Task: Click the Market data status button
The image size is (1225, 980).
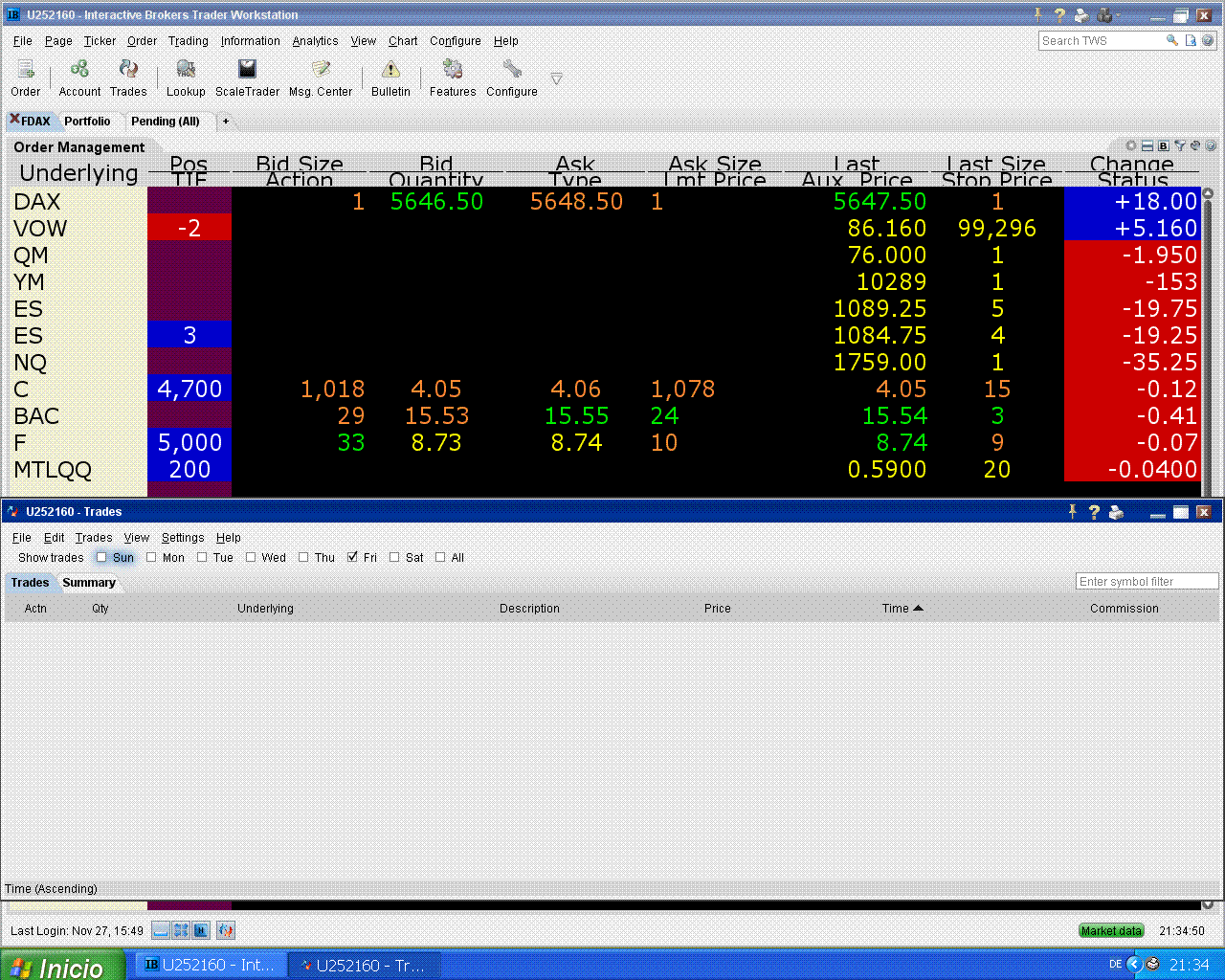Action: tap(1111, 930)
